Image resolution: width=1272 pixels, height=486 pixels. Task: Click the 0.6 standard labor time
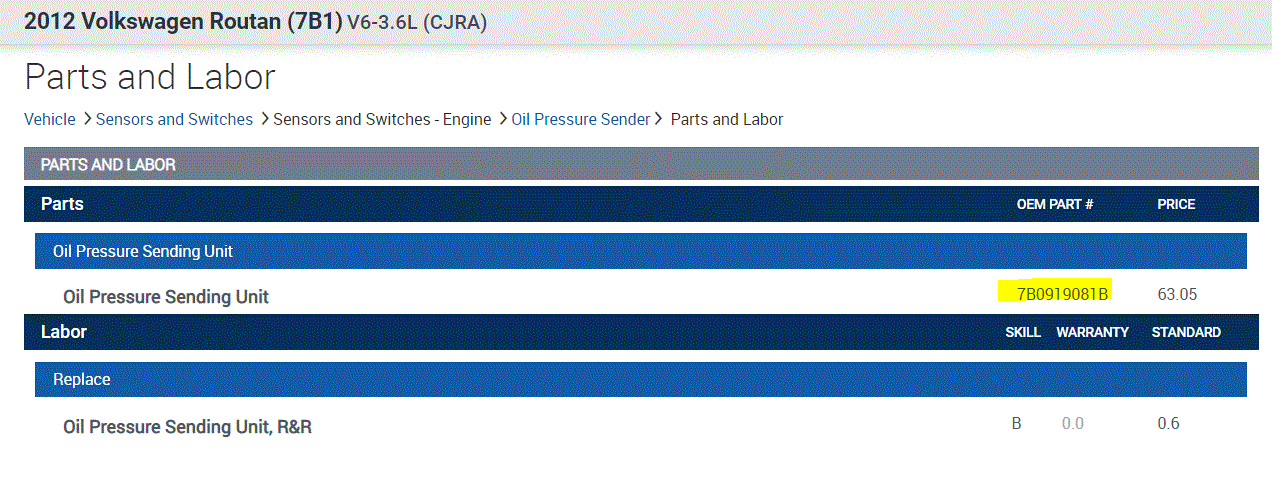click(1168, 424)
